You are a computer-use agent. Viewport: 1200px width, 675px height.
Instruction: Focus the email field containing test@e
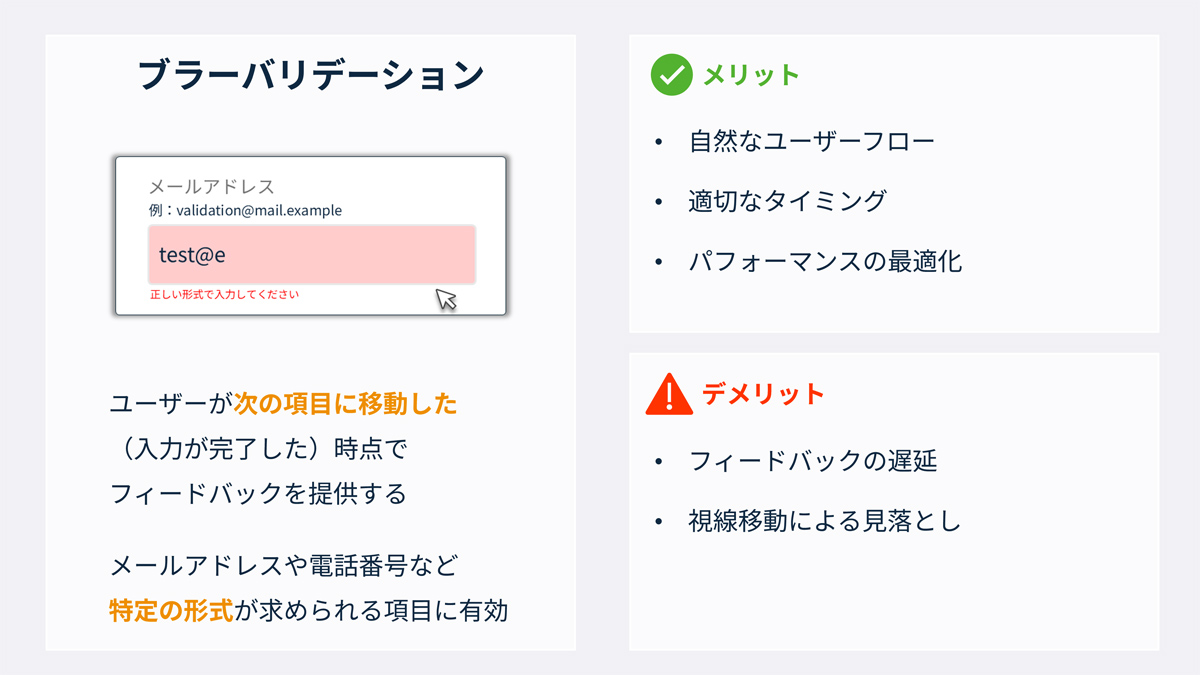click(311, 254)
